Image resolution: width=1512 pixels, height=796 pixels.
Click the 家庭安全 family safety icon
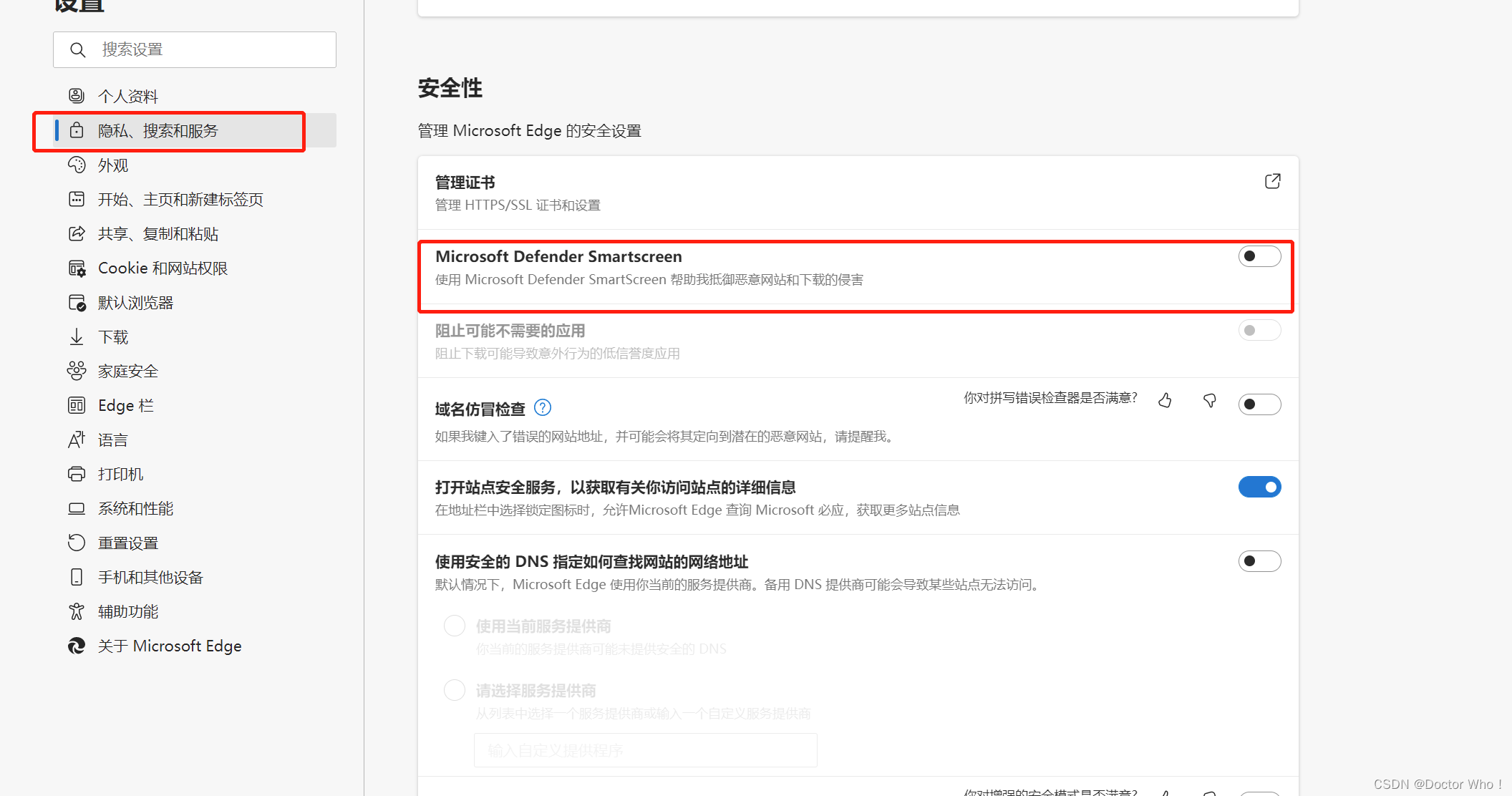[x=77, y=370]
